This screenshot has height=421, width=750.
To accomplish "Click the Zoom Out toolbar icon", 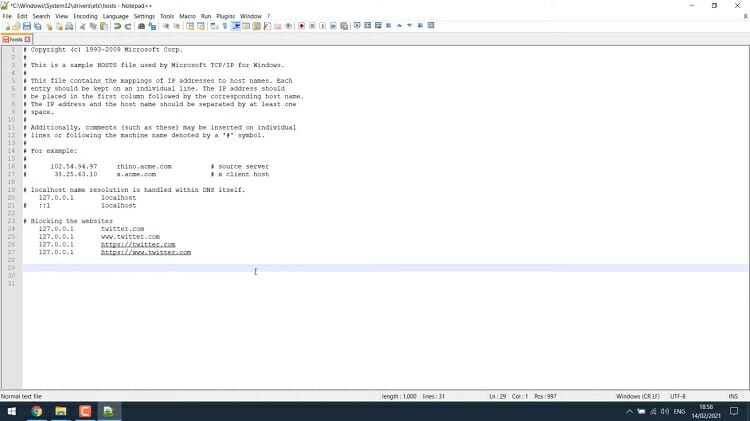I will click(x=176, y=26).
